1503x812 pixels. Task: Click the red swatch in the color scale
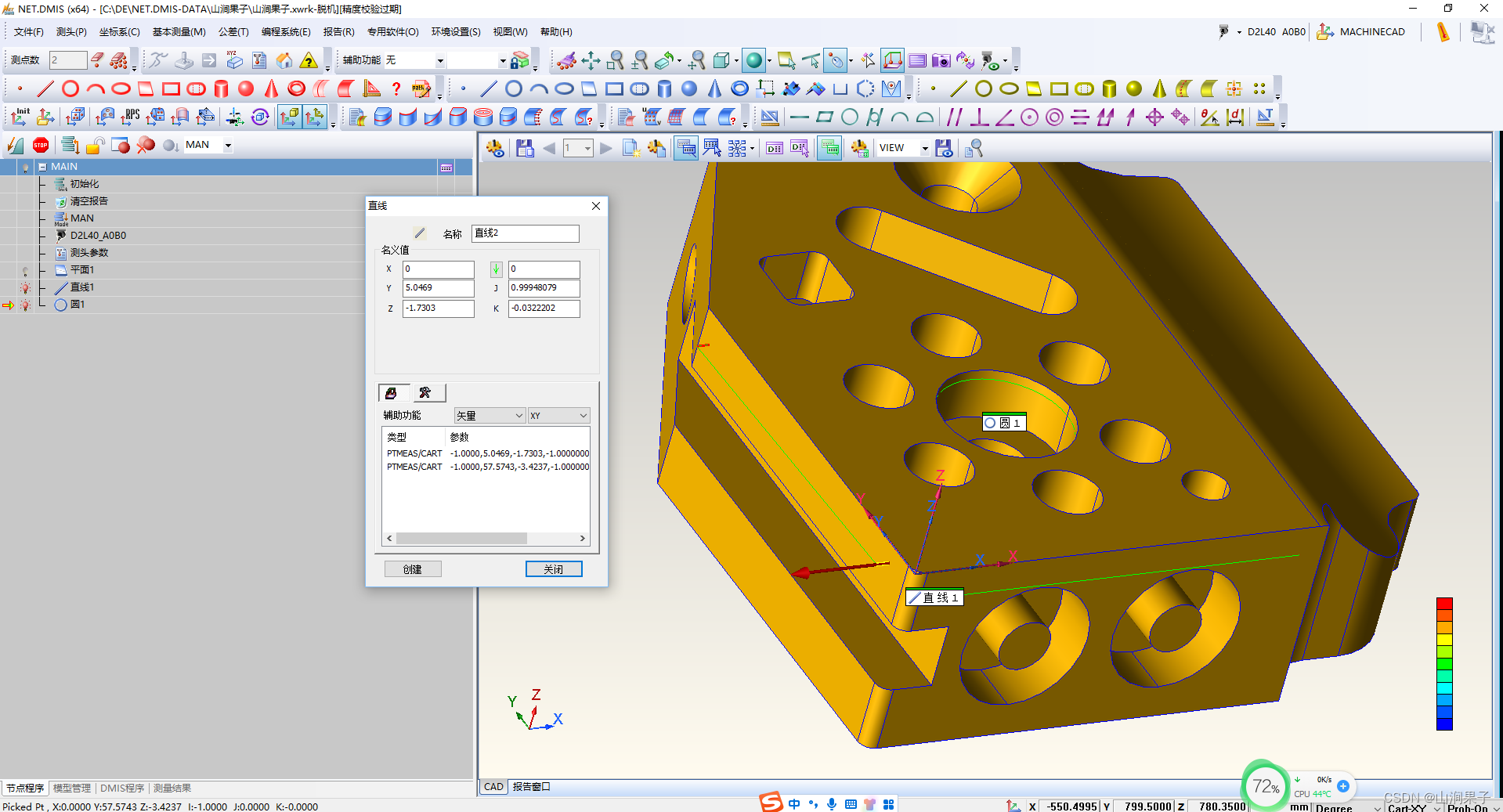(x=1444, y=604)
